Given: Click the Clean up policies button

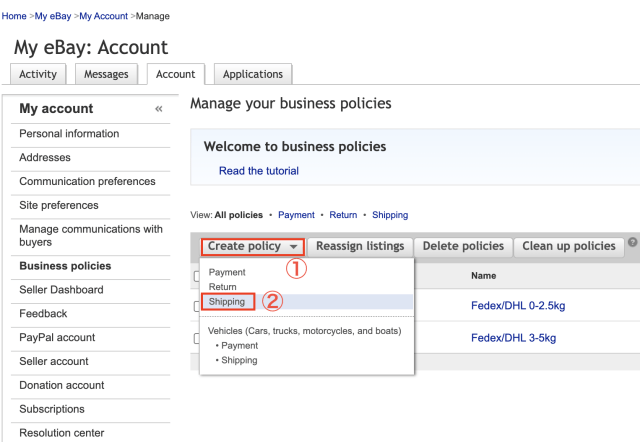Looking at the screenshot, I should click(568, 246).
